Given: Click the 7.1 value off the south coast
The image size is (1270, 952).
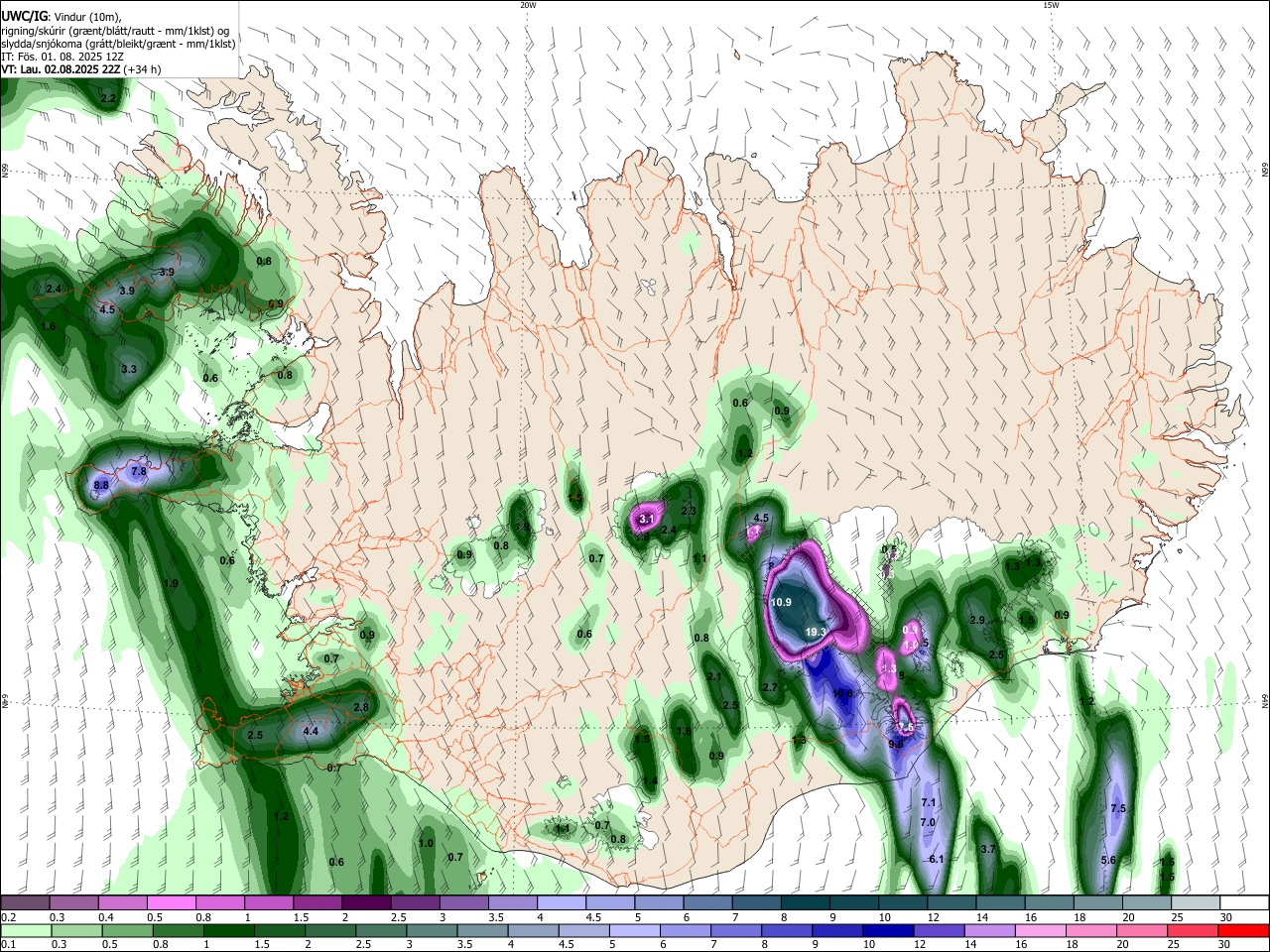Looking at the screenshot, I should click(x=929, y=802).
